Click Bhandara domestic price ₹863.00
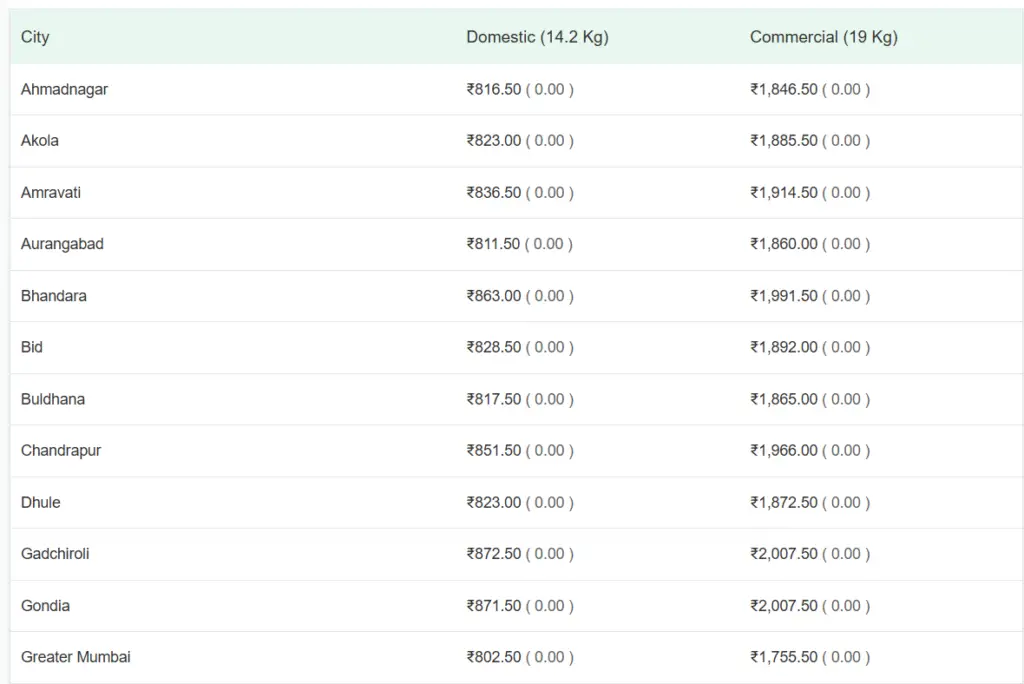 pos(494,296)
